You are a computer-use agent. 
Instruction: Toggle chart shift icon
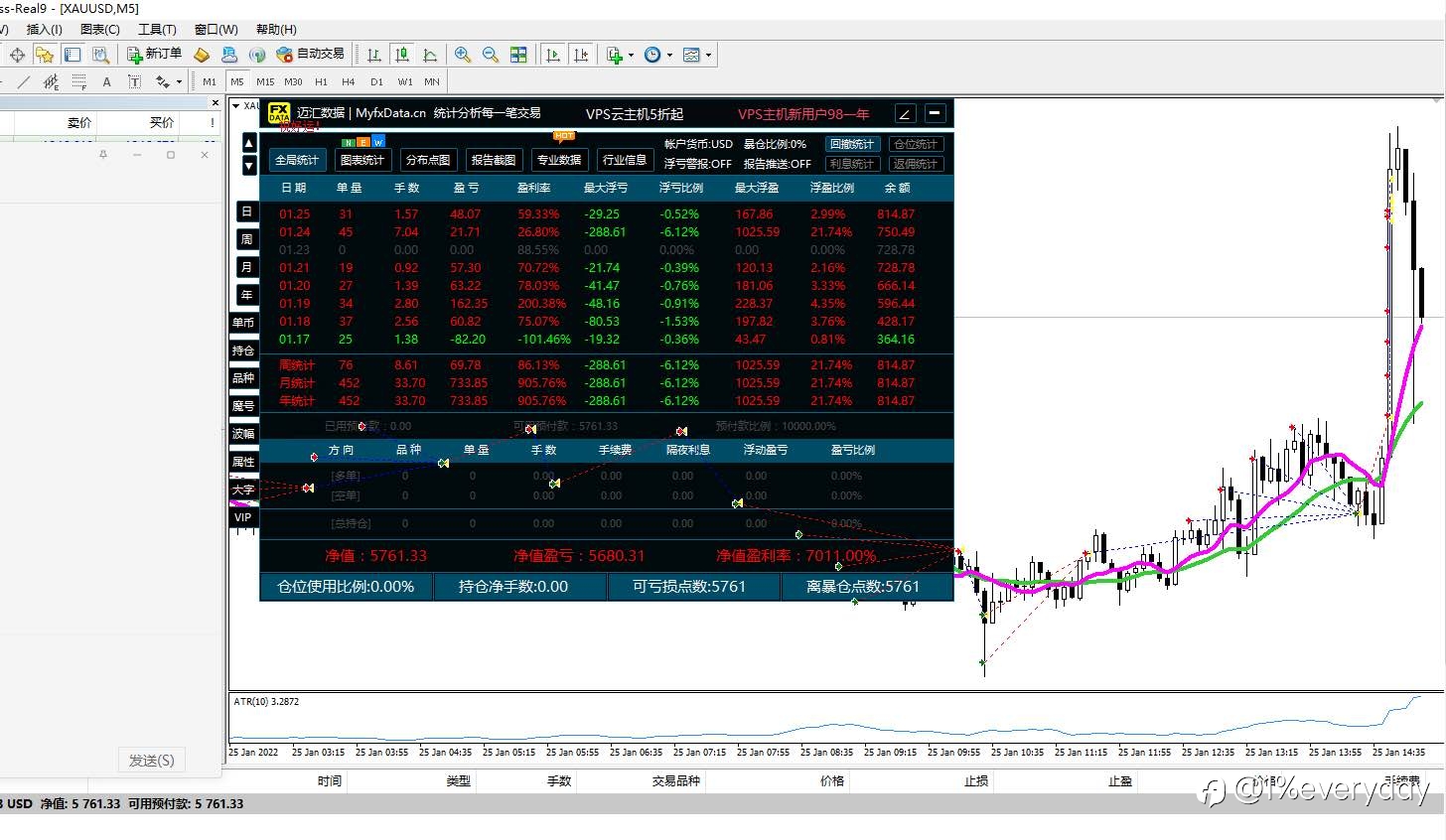coord(581,55)
